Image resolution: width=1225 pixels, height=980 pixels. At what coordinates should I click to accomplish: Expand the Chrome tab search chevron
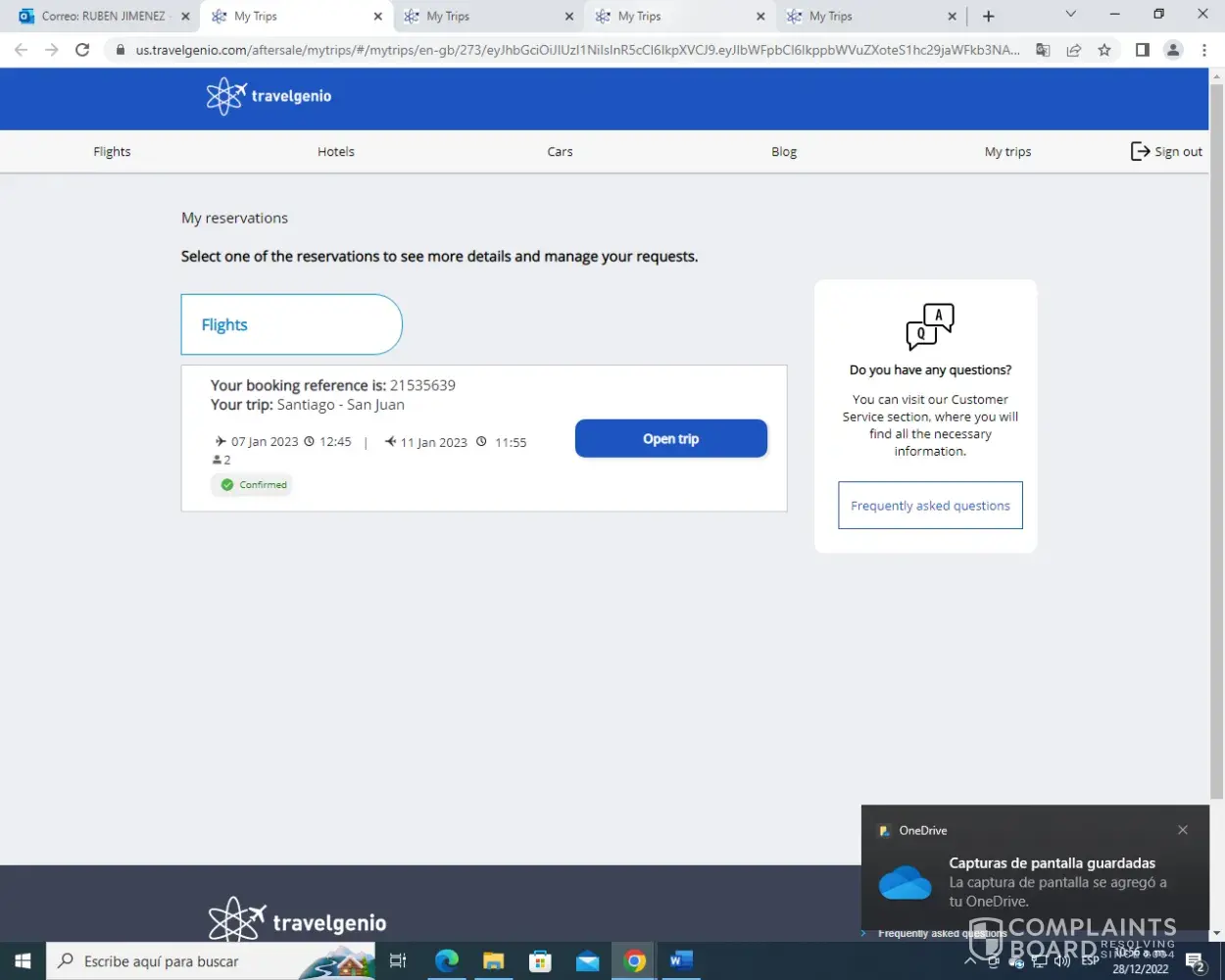pyautogui.click(x=1070, y=15)
